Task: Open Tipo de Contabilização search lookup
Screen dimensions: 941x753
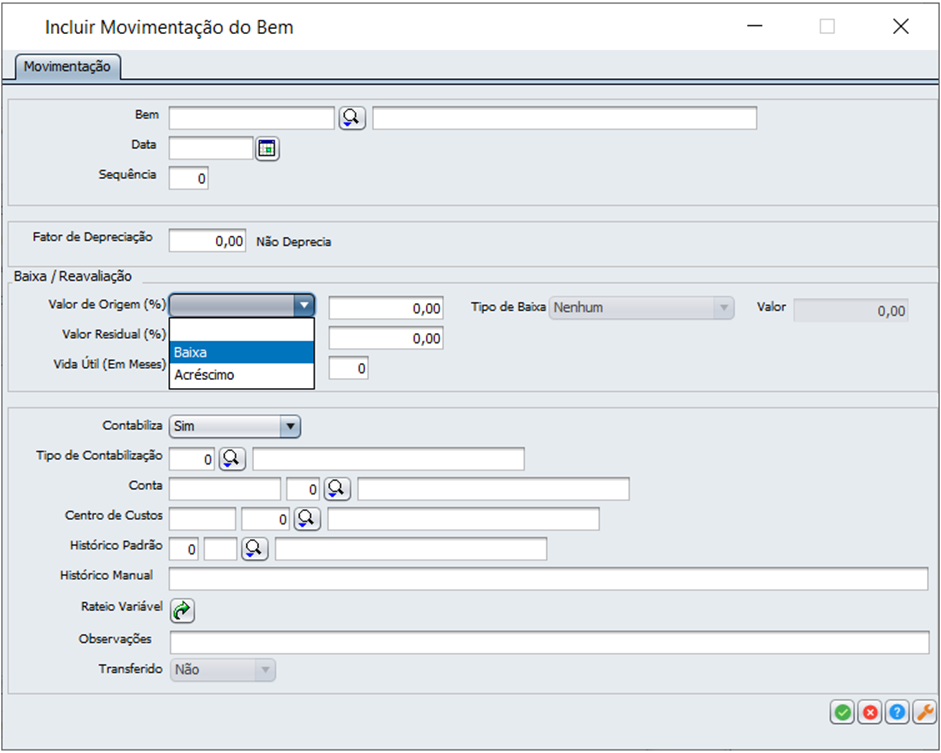Action: click(x=232, y=459)
